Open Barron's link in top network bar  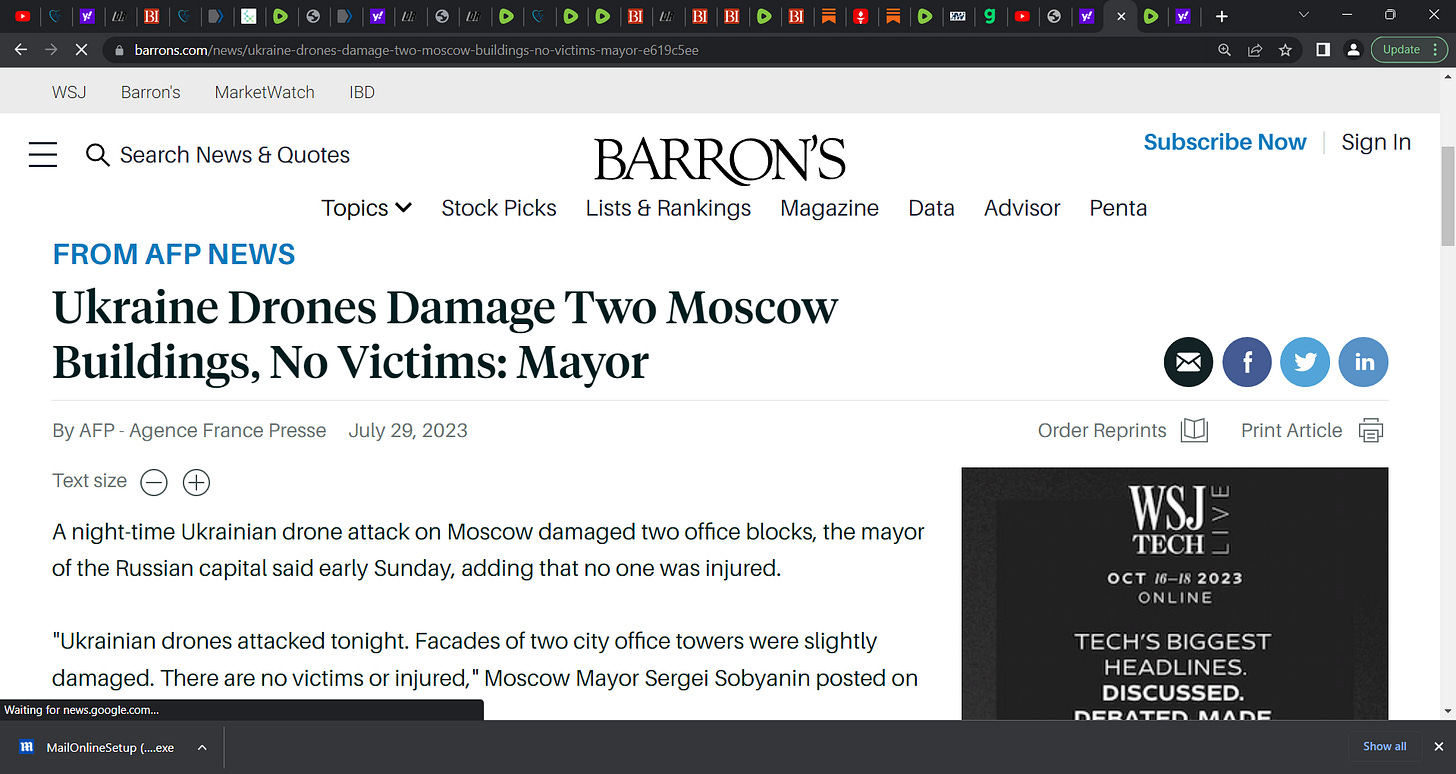pyautogui.click(x=150, y=92)
